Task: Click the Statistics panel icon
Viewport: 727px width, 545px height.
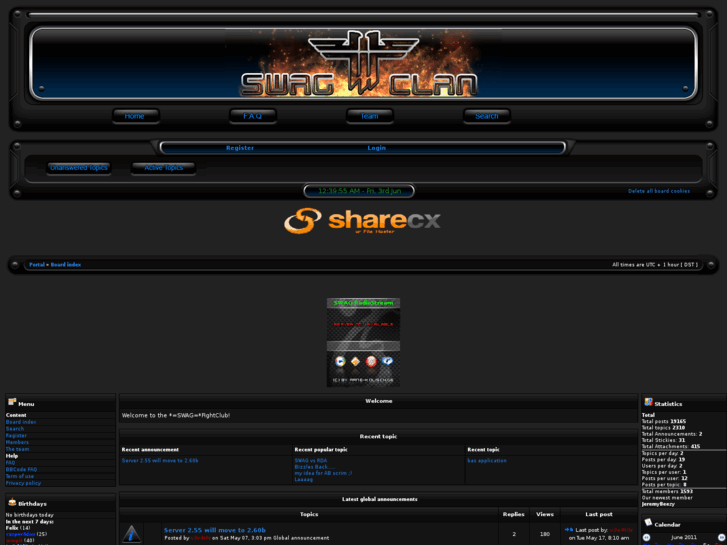Action: pos(648,402)
